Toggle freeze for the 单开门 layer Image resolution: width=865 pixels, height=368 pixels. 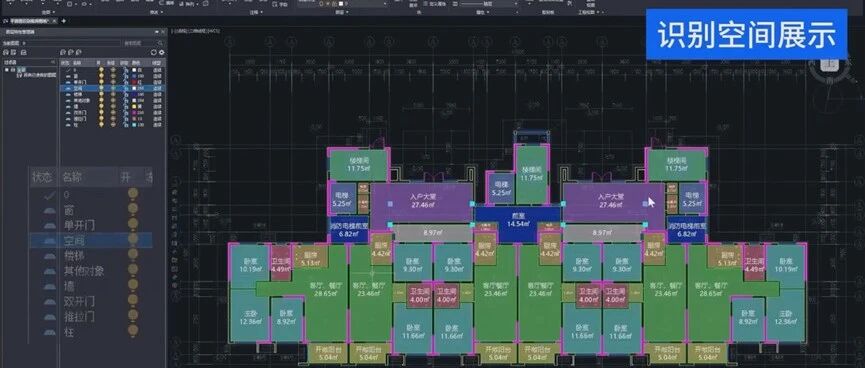click(113, 82)
